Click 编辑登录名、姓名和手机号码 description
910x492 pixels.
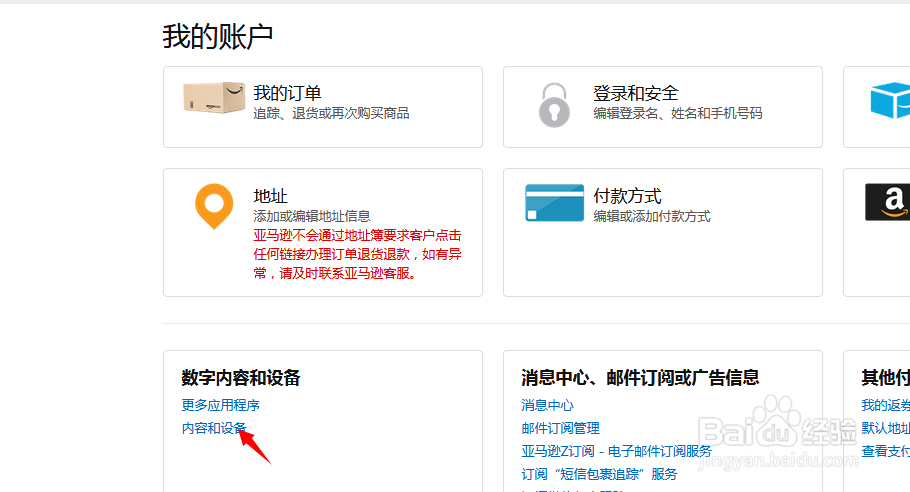[677, 113]
